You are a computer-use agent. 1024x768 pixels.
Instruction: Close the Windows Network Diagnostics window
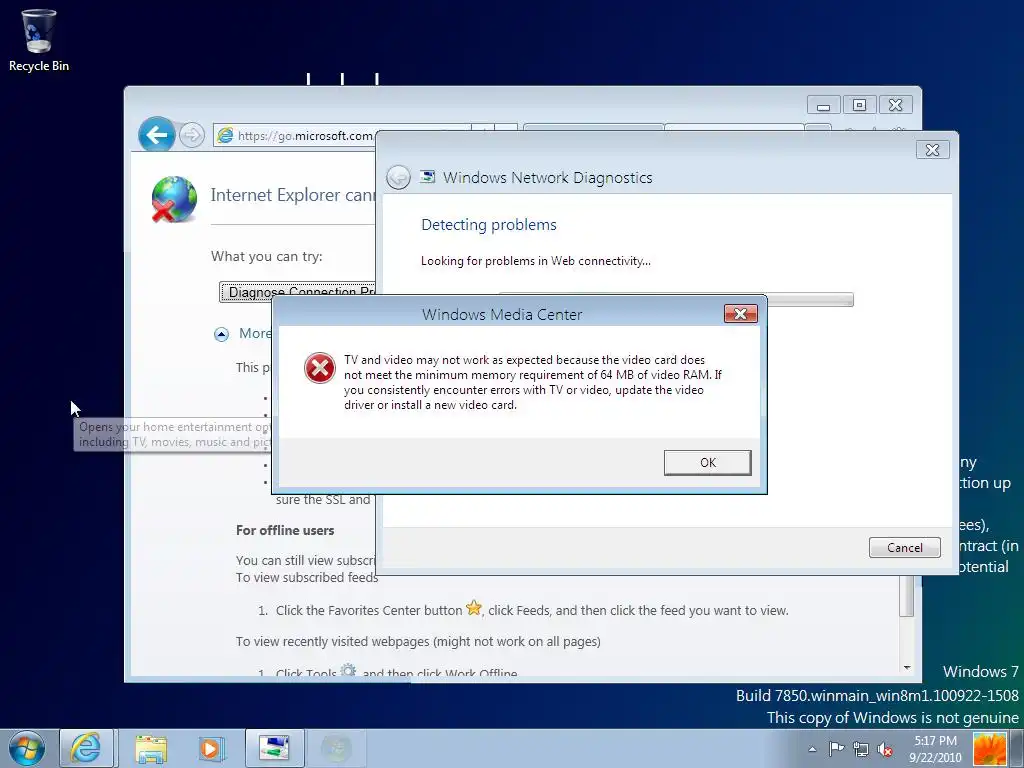[x=933, y=150]
